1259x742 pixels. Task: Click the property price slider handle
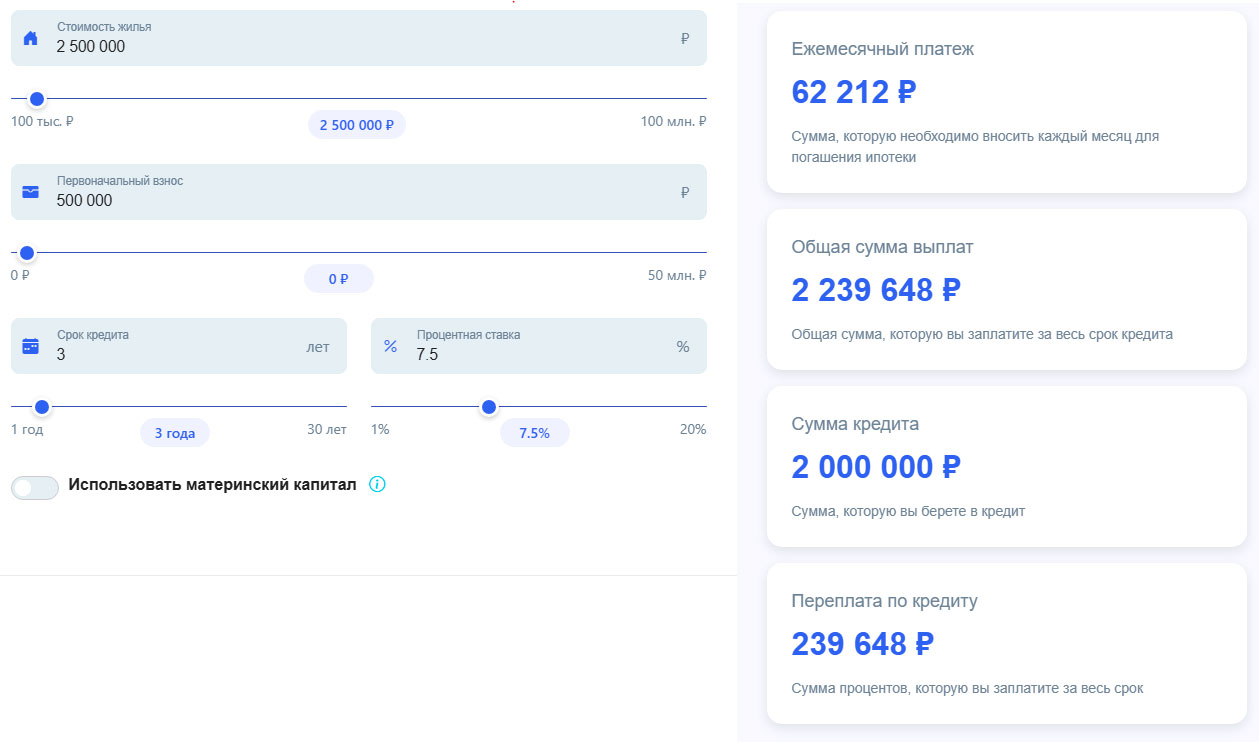point(37,99)
